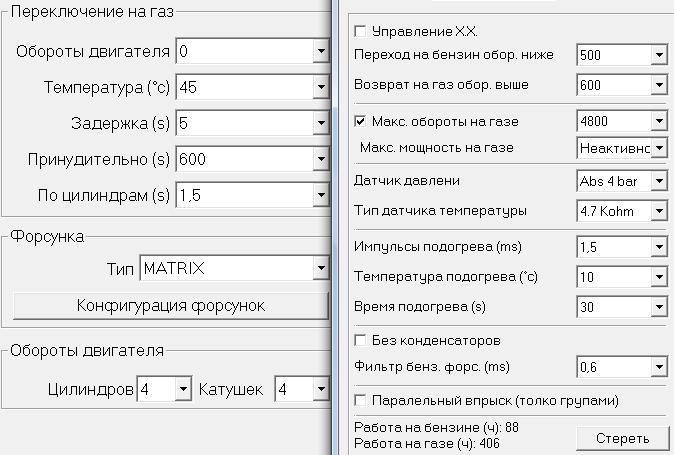
Task: Open the Задержка (s) dropdown
Action: click(320, 123)
